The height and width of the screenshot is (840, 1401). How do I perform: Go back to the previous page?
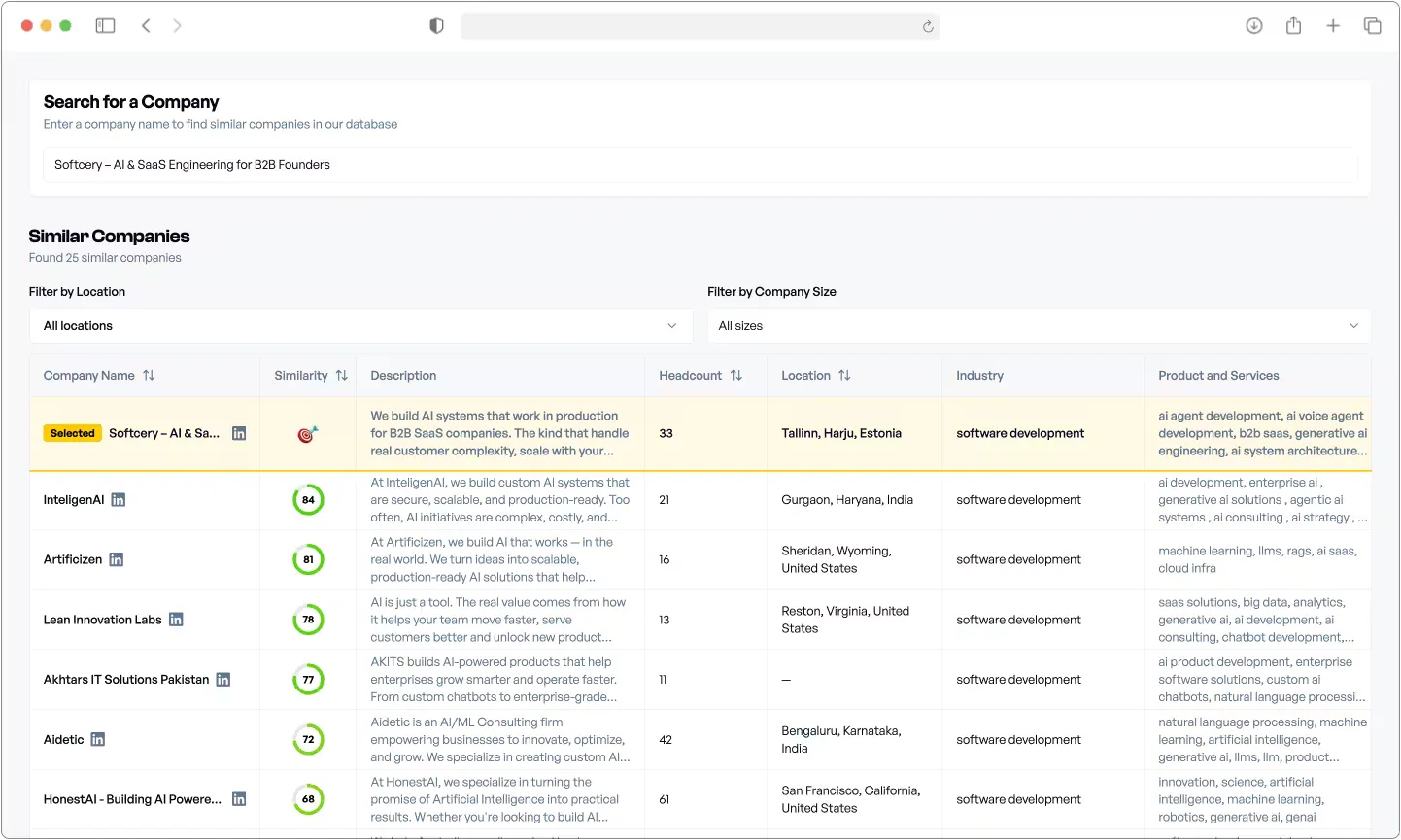(x=146, y=26)
